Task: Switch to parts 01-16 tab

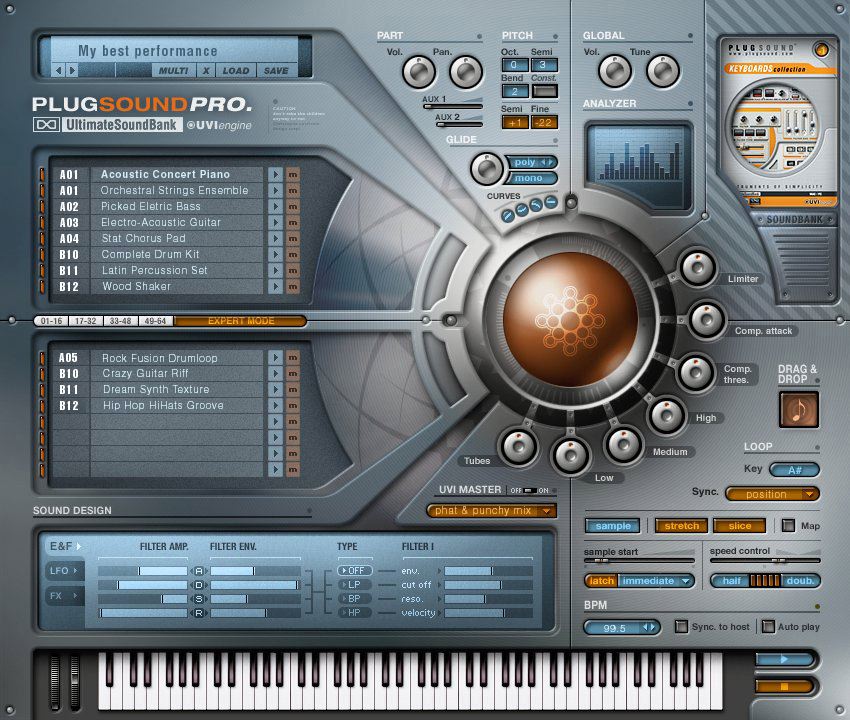Action: tap(51, 321)
